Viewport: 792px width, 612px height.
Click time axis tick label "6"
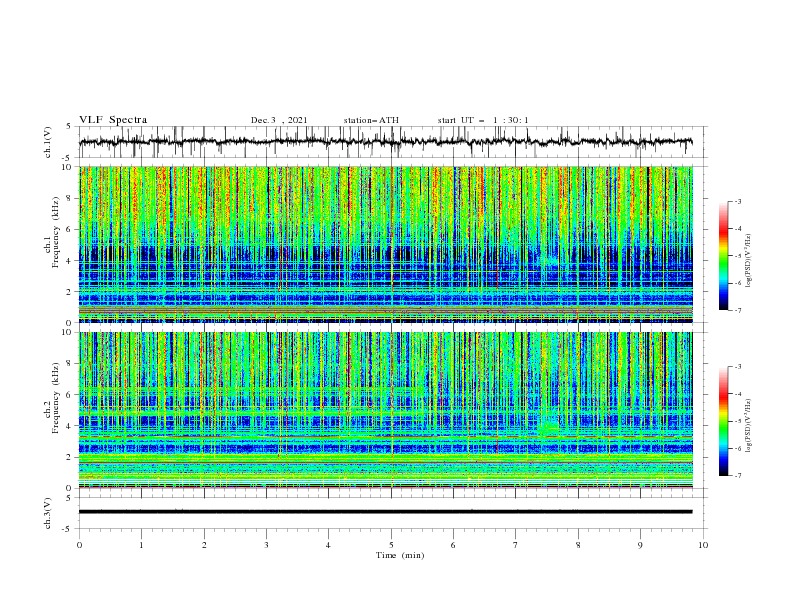click(x=453, y=545)
